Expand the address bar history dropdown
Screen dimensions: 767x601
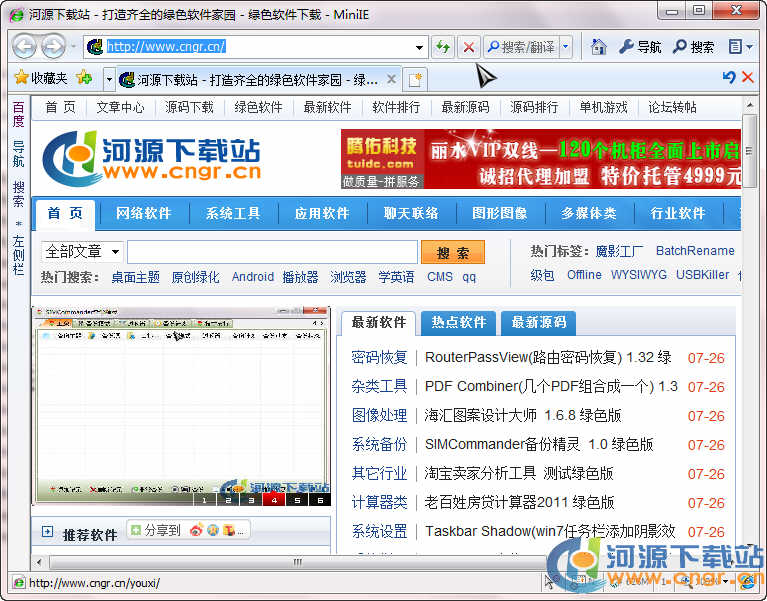click(x=419, y=47)
